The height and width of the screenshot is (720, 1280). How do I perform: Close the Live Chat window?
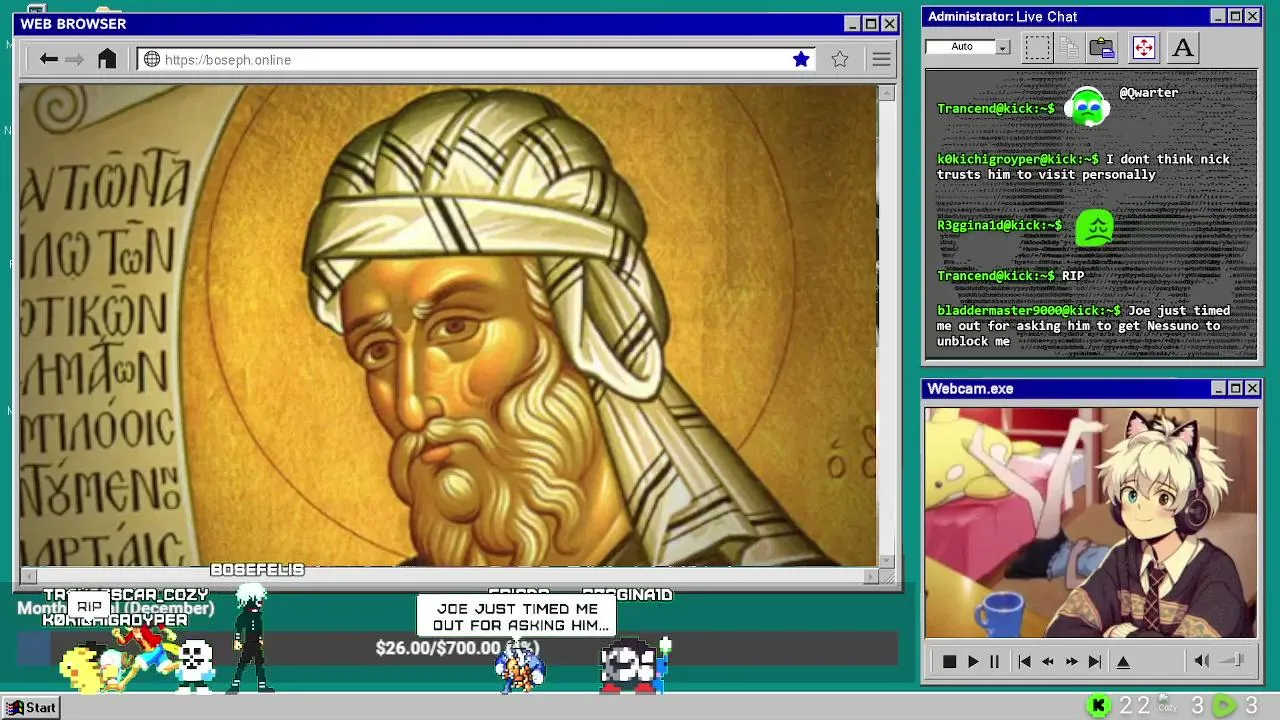[x=1252, y=16]
